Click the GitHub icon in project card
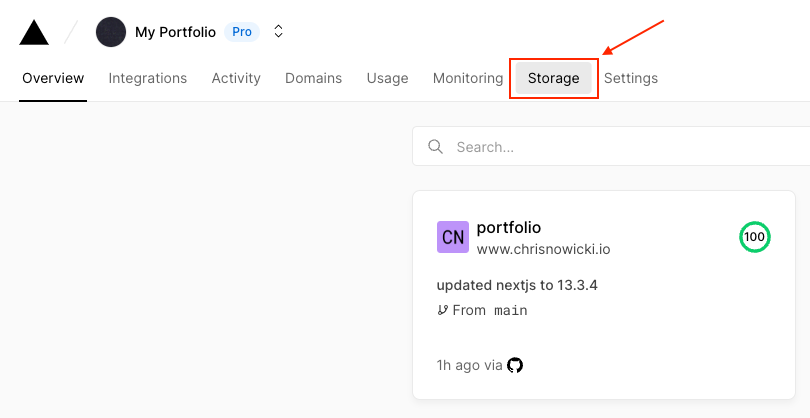The height and width of the screenshot is (418, 810). pyautogui.click(x=515, y=365)
